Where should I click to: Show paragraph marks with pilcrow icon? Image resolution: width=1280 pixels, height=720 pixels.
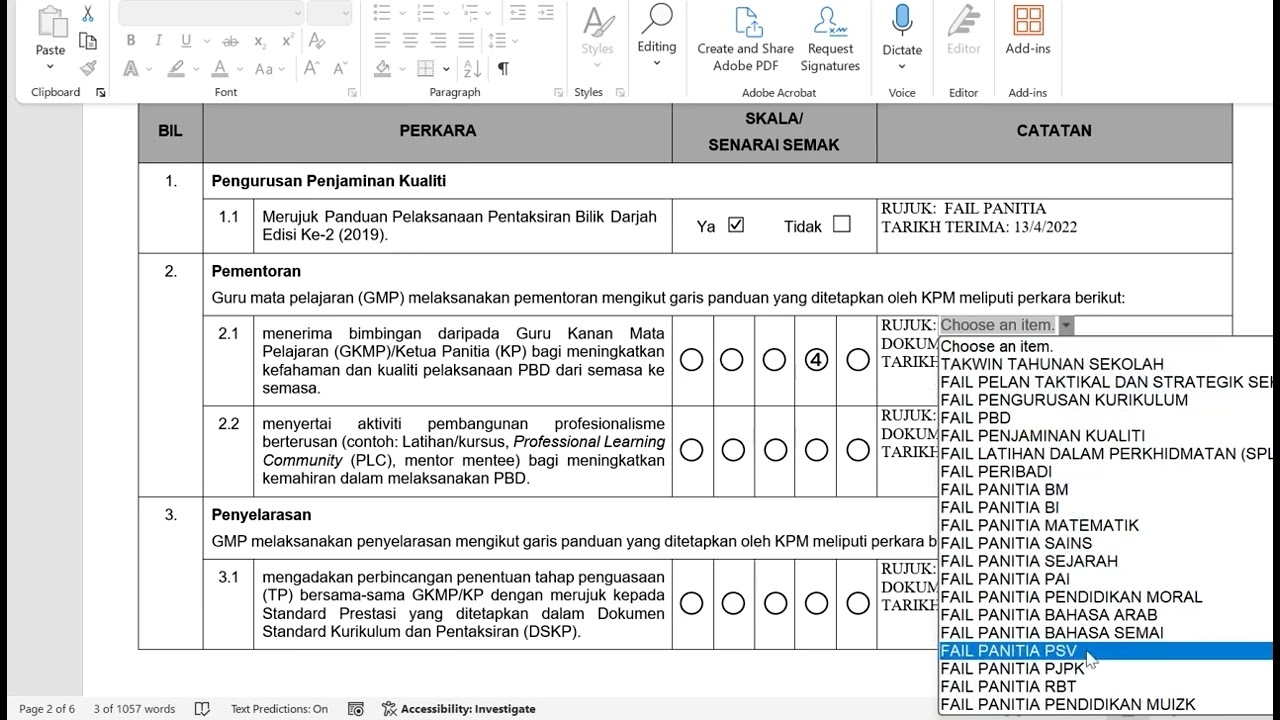503,69
